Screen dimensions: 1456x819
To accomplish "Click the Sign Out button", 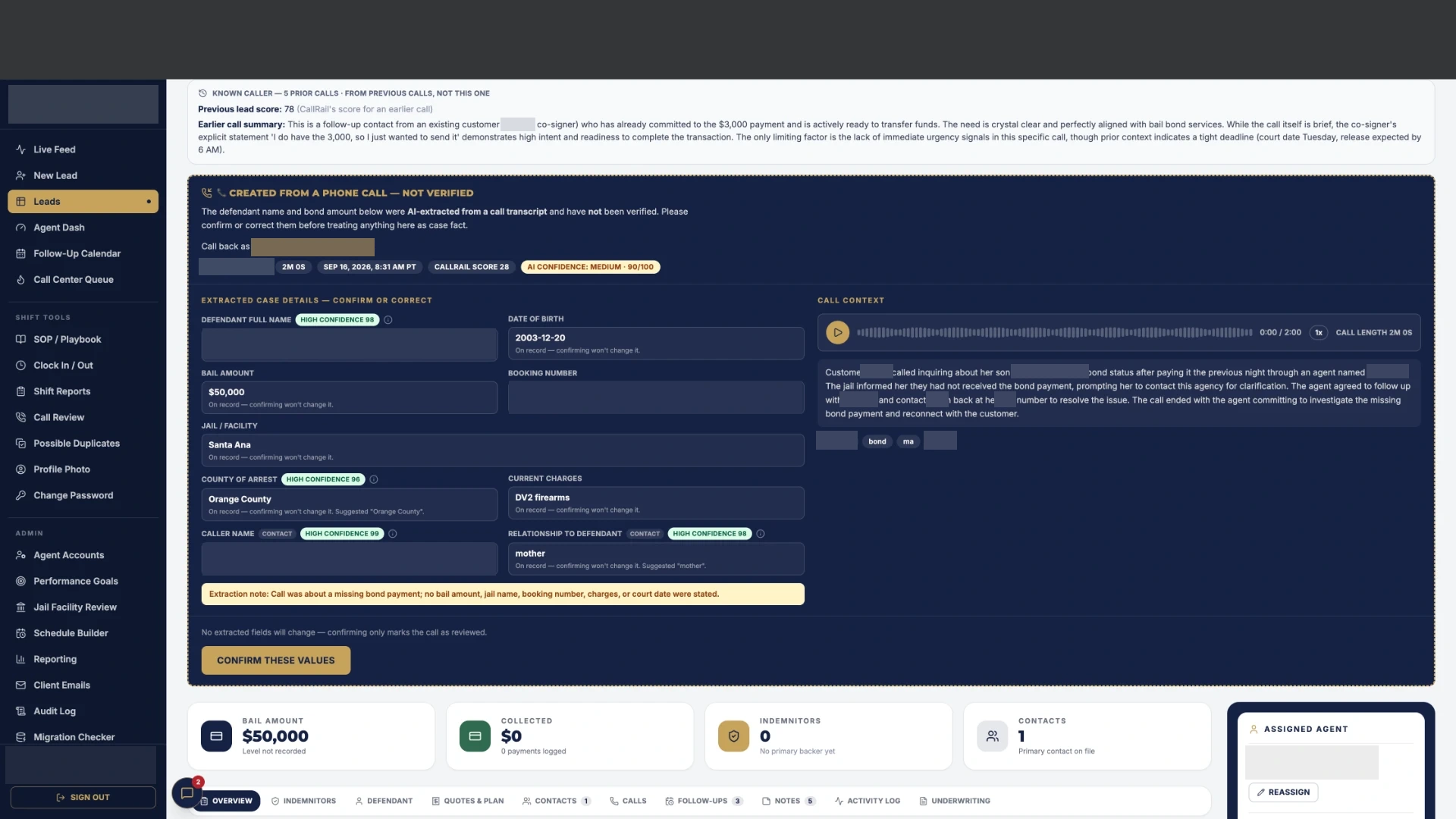I will pos(83,797).
